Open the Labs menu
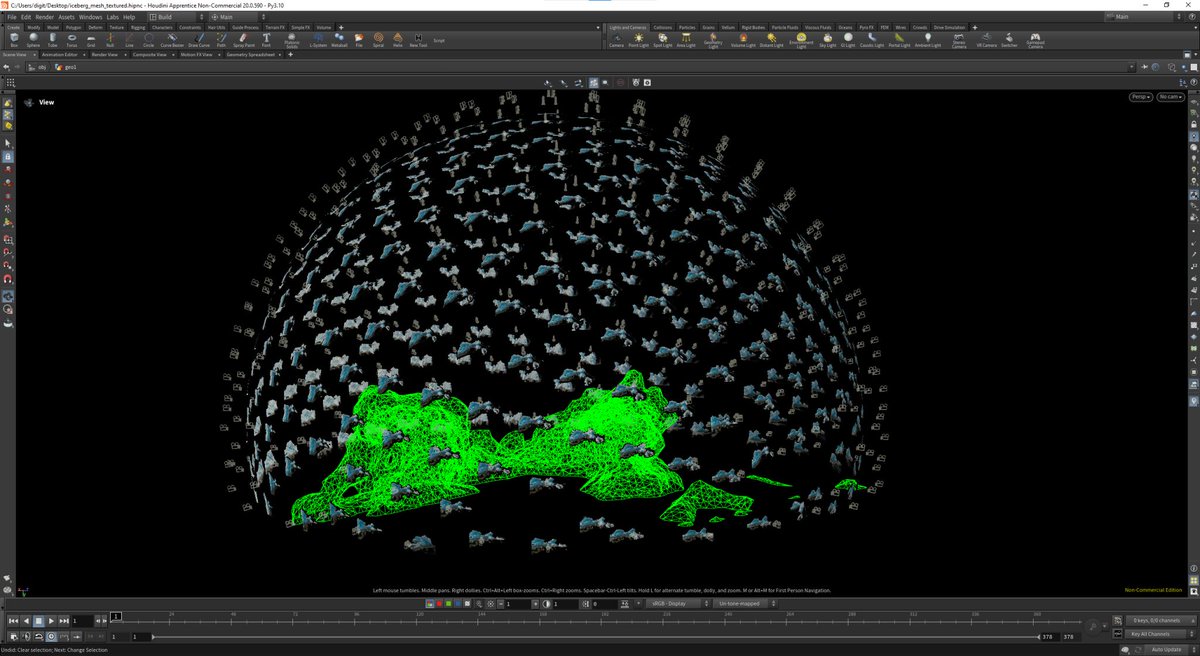The height and width of the screenshot is (656, 1200). coord(112,17)
